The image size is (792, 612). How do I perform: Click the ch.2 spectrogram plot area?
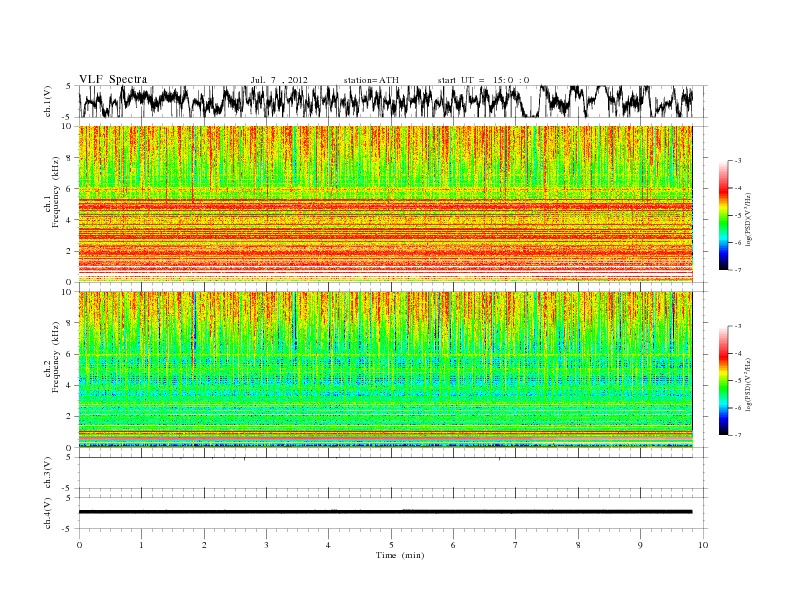click(386, 370)
